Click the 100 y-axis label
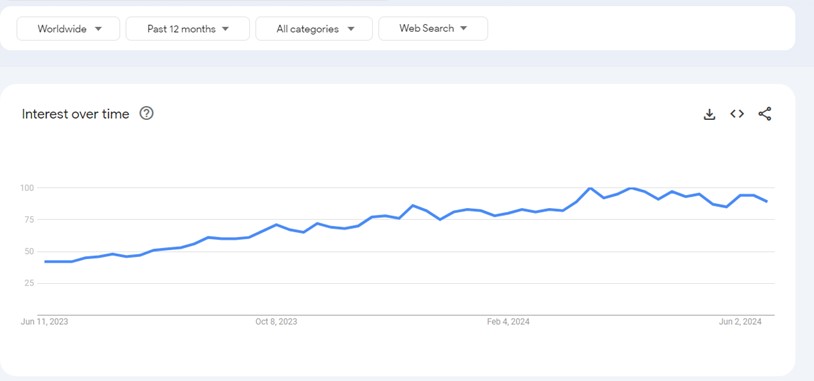 (28, 187)
